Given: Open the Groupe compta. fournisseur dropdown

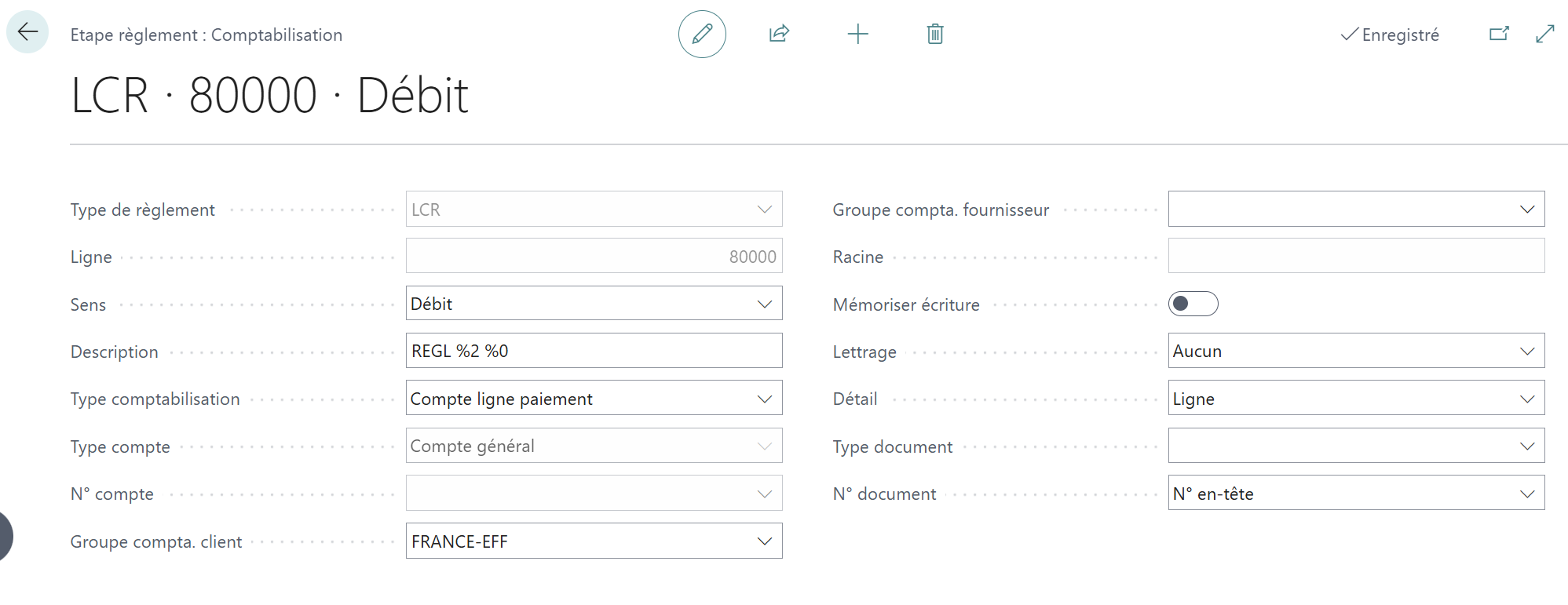Looking at the screenshot, I should pyautogui.click(x=1355, y=210).
